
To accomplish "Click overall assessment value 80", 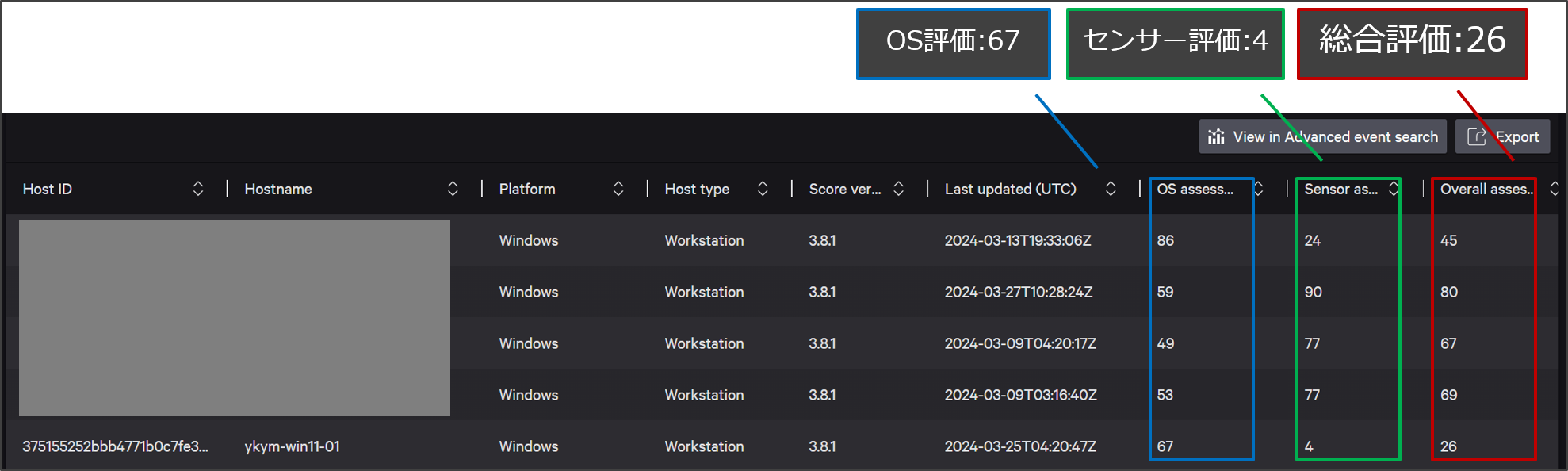I will point(1449,292).
